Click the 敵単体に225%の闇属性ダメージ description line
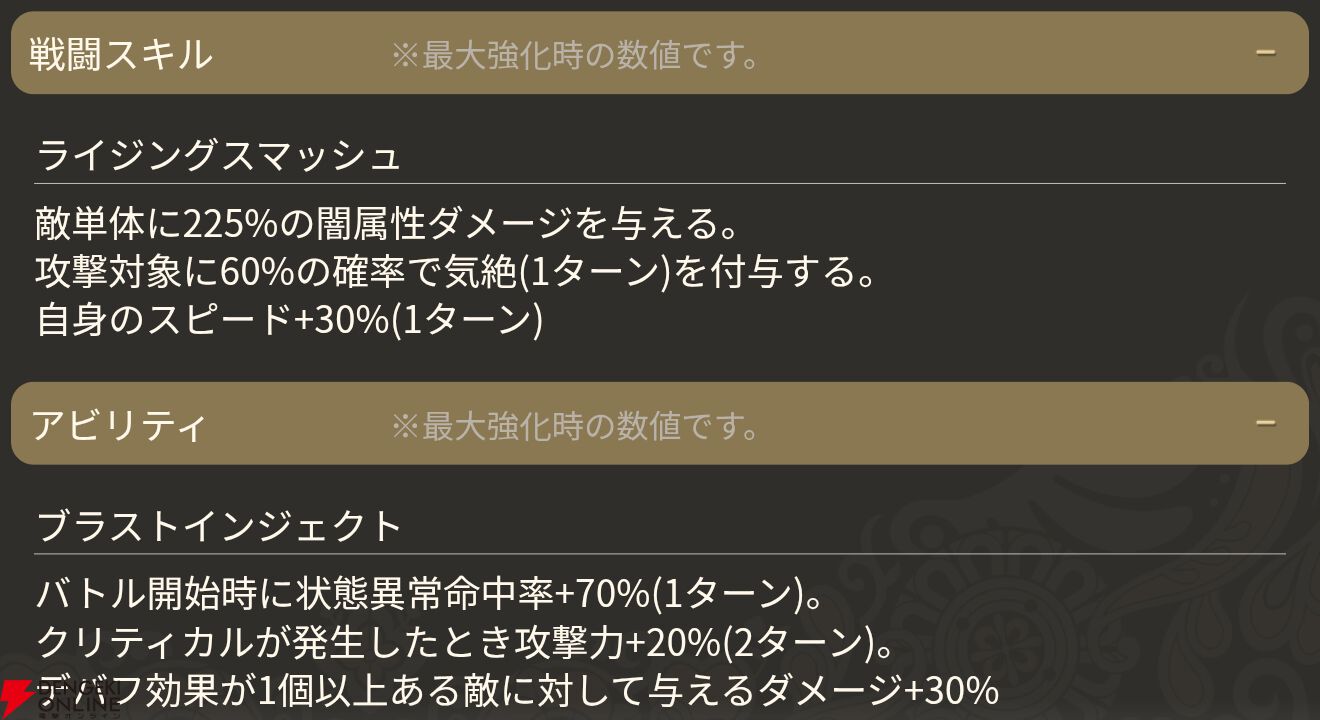Viewport: 1320px width, 720px height. (x=387, y=223)
